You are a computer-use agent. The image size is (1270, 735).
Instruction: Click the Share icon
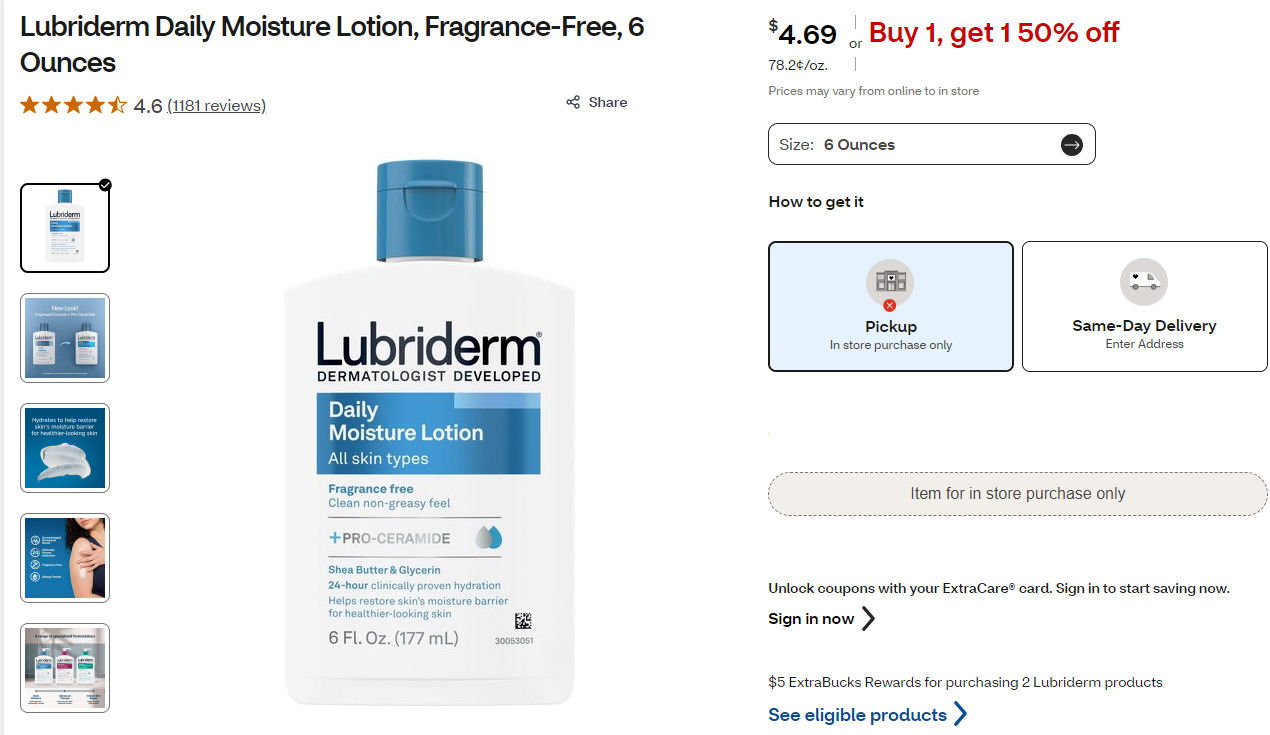pos(573,102)
